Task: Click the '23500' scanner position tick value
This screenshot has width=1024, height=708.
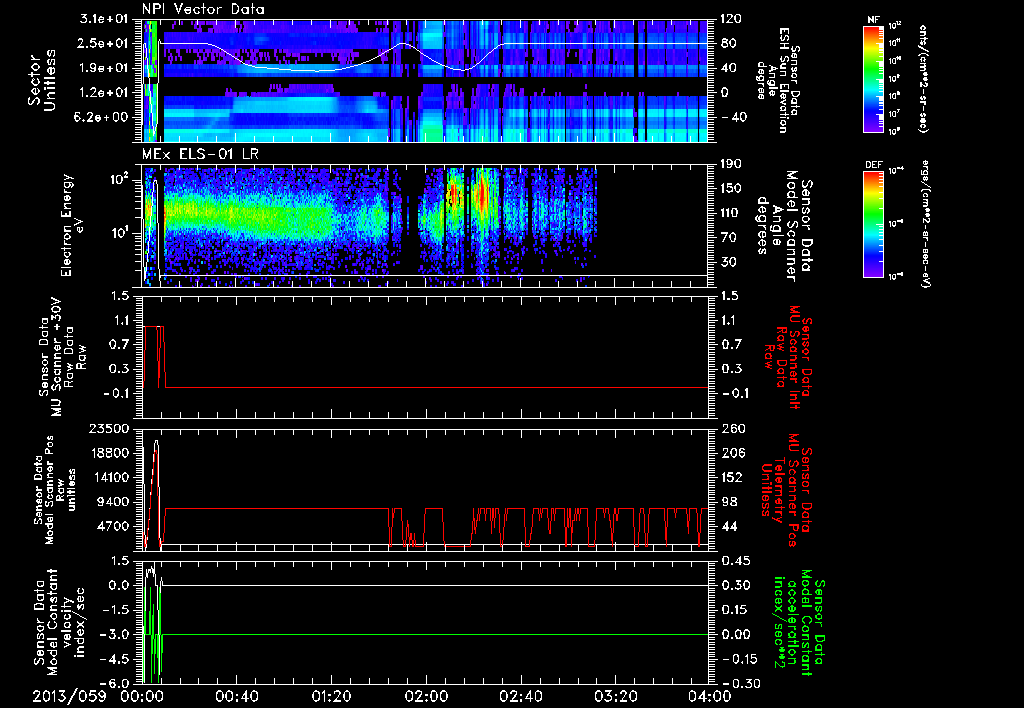Action: [108, 429]
